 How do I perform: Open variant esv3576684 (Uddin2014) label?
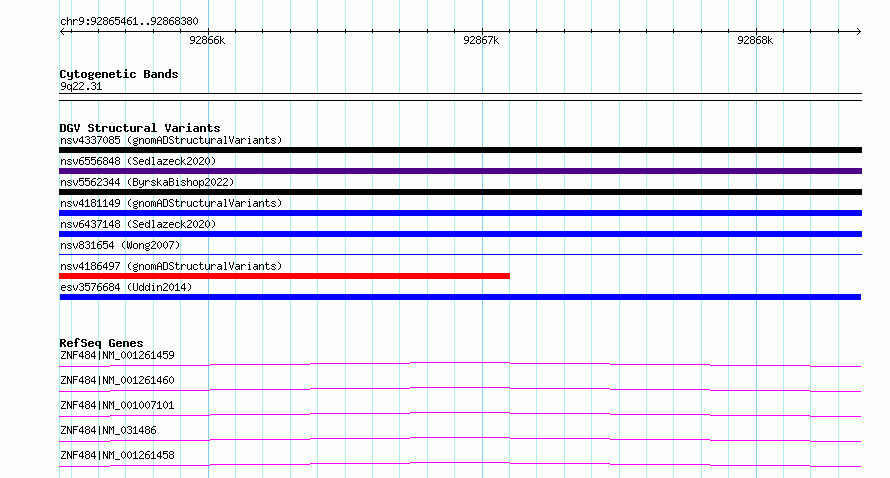[x=126, y=287]
